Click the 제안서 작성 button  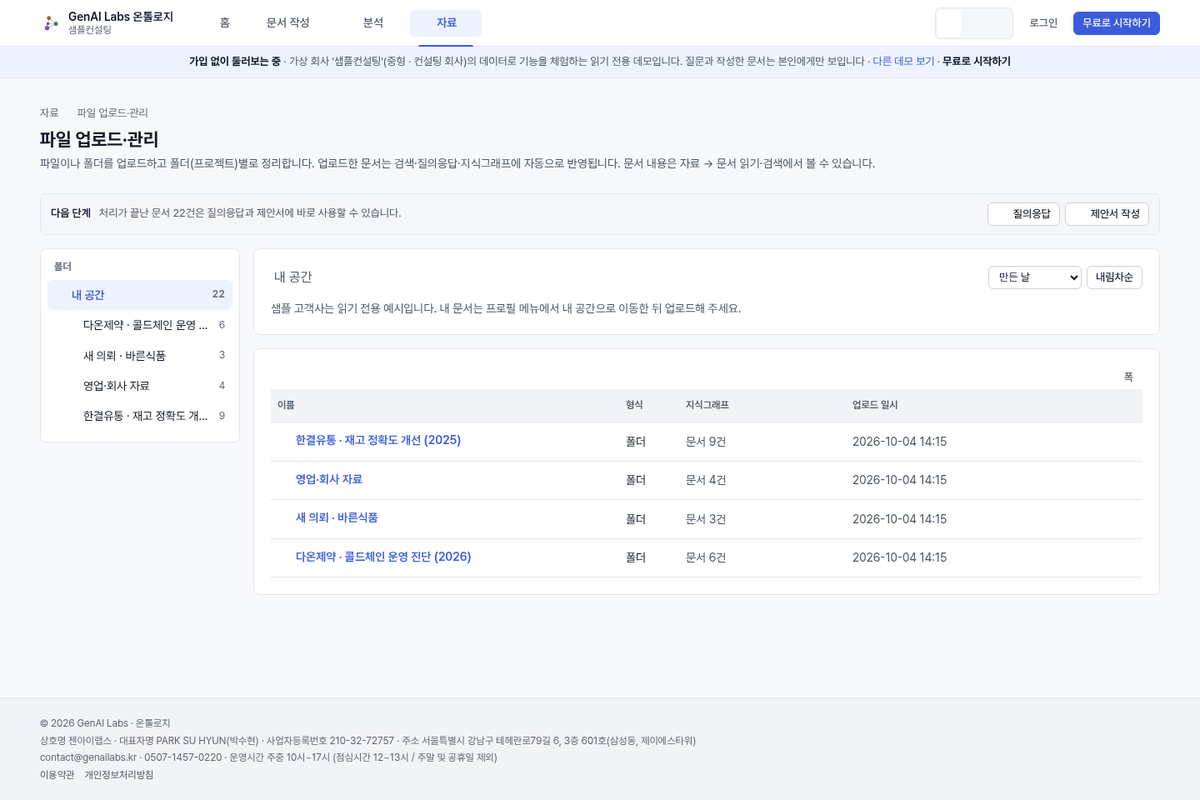(x=1107, y=214)
